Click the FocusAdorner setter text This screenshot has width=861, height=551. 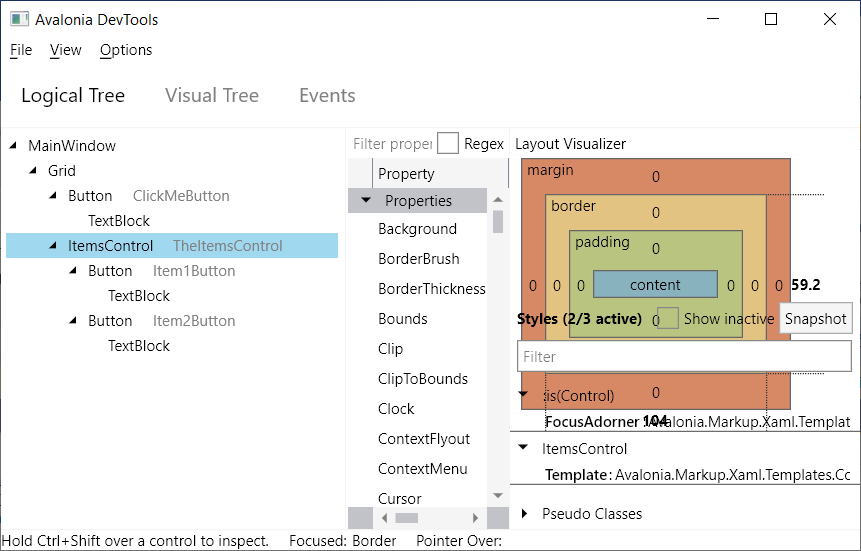[697, 422]
